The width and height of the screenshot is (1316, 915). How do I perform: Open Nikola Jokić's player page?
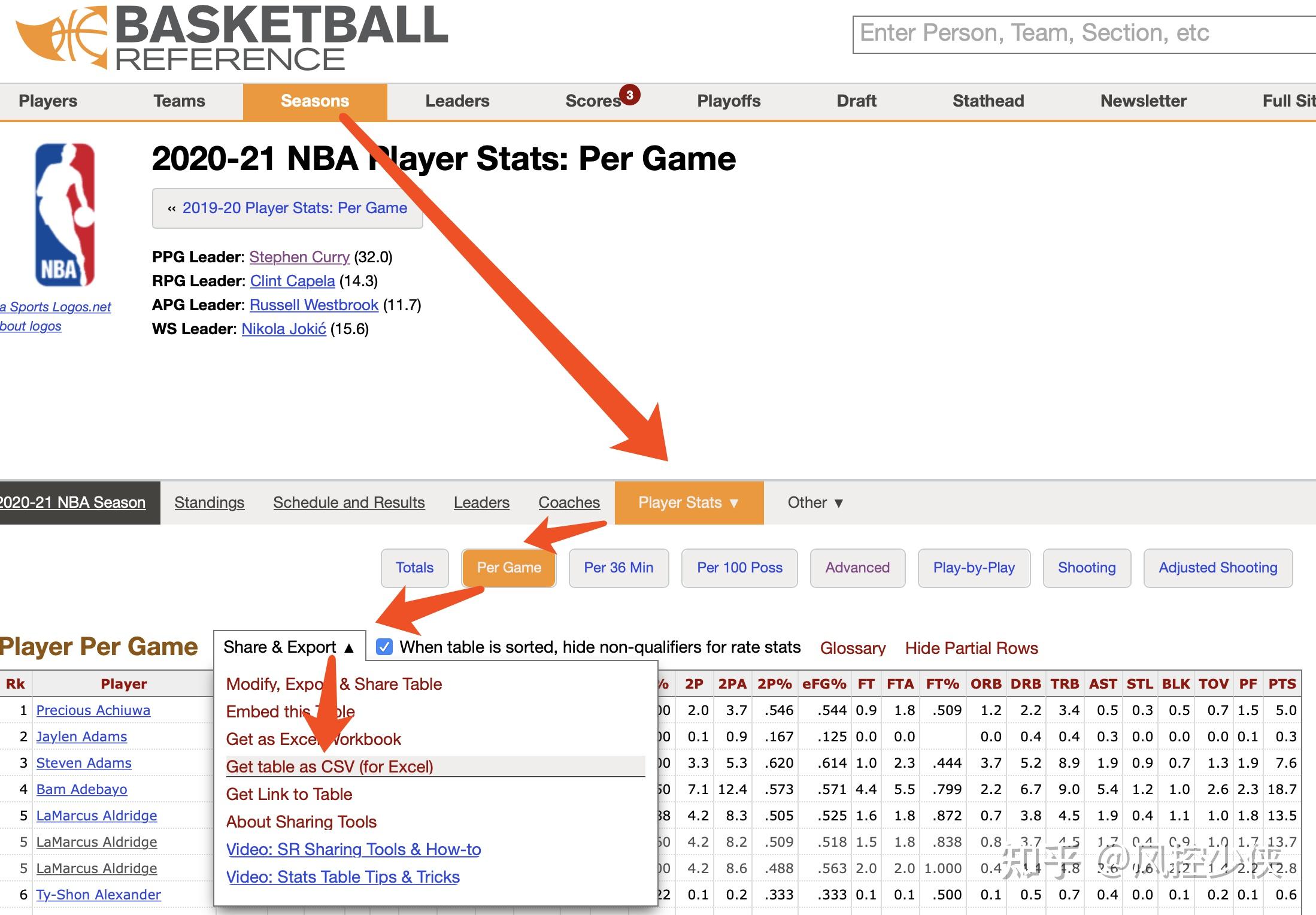(x=284, y=329)
